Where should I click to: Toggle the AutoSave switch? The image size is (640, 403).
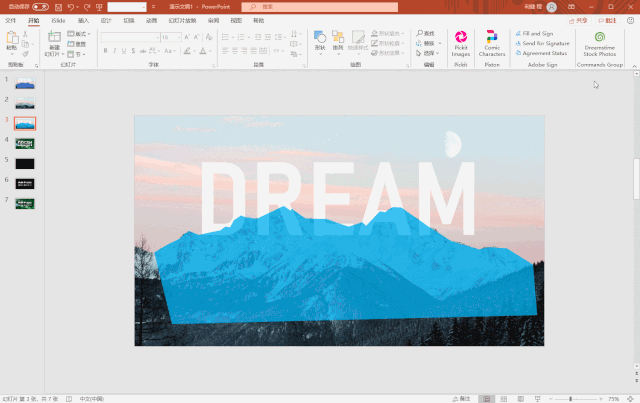40,7
